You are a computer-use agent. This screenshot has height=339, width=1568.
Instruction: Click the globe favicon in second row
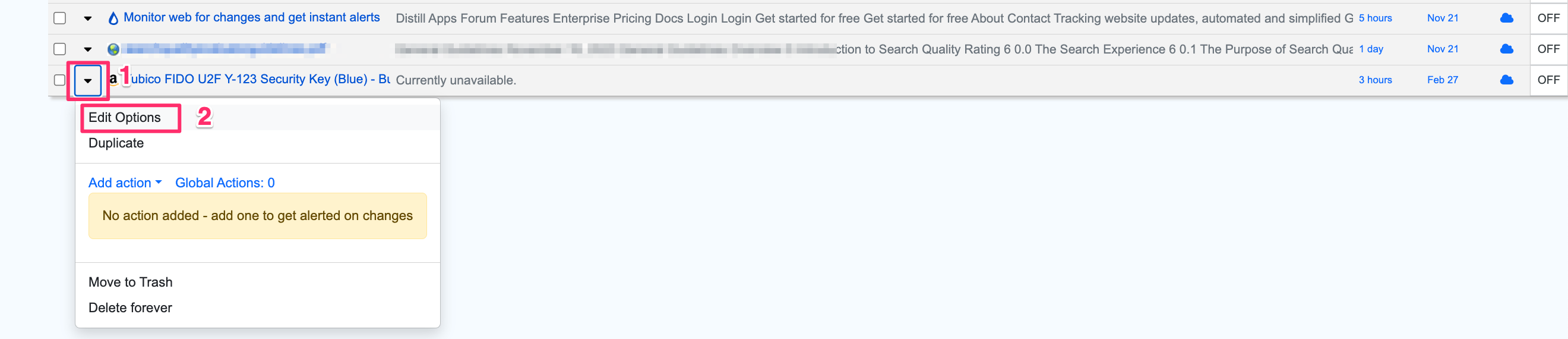tap(113, 49)
